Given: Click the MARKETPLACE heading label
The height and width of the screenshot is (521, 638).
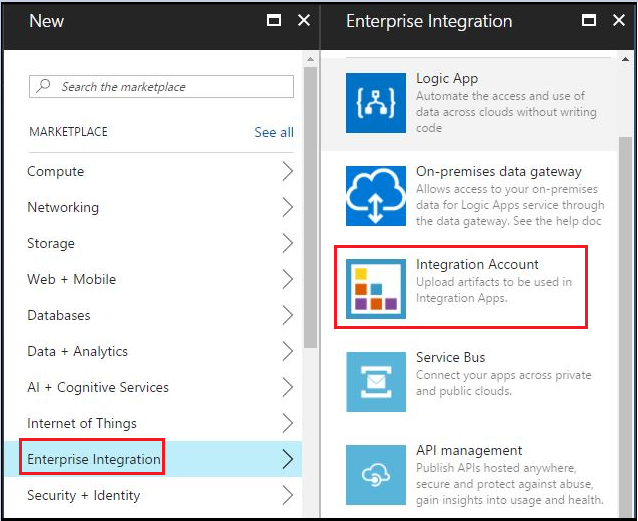Looking at the screenshot, I should (68, 132).
